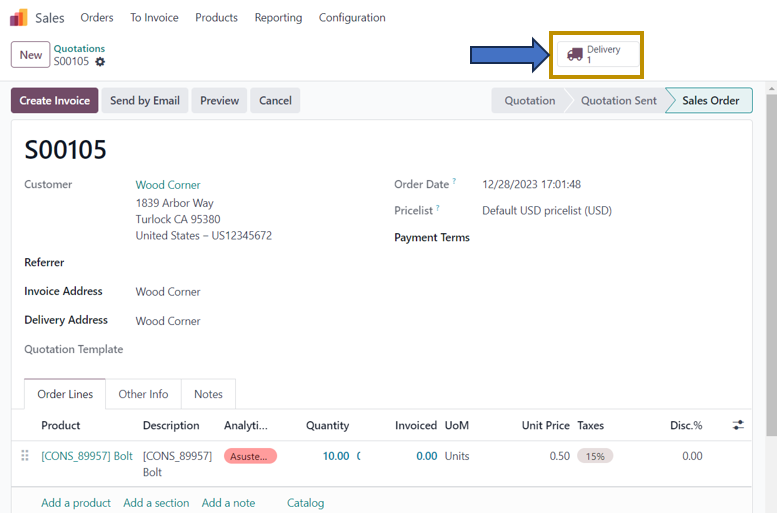The width and height of the screenshot is (777, 519).
Task: Click the help mark next to Order Date
Action: tap(454, 182)
